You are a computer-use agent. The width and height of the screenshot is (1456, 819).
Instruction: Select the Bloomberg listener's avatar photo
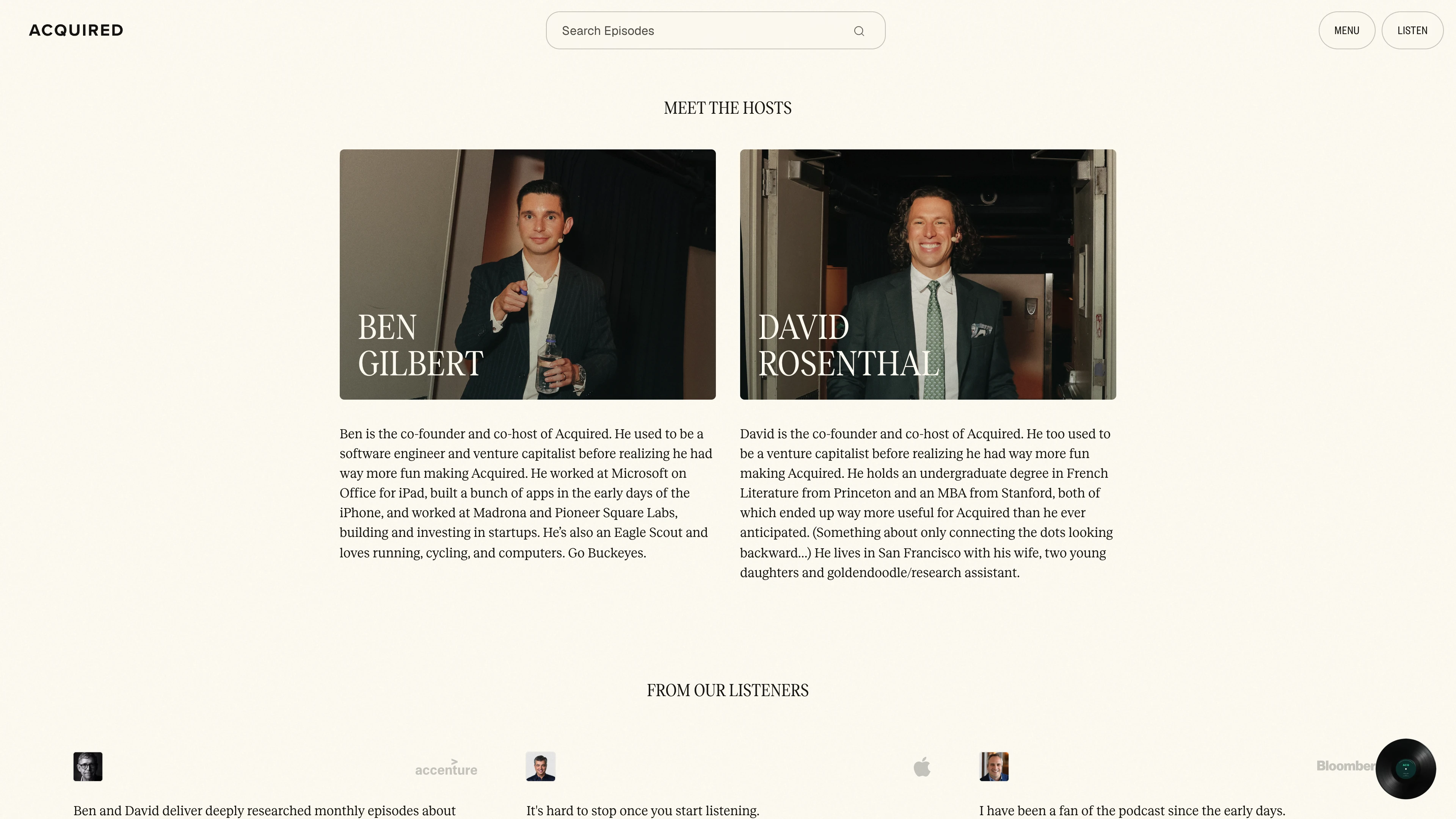pos(994,766)
